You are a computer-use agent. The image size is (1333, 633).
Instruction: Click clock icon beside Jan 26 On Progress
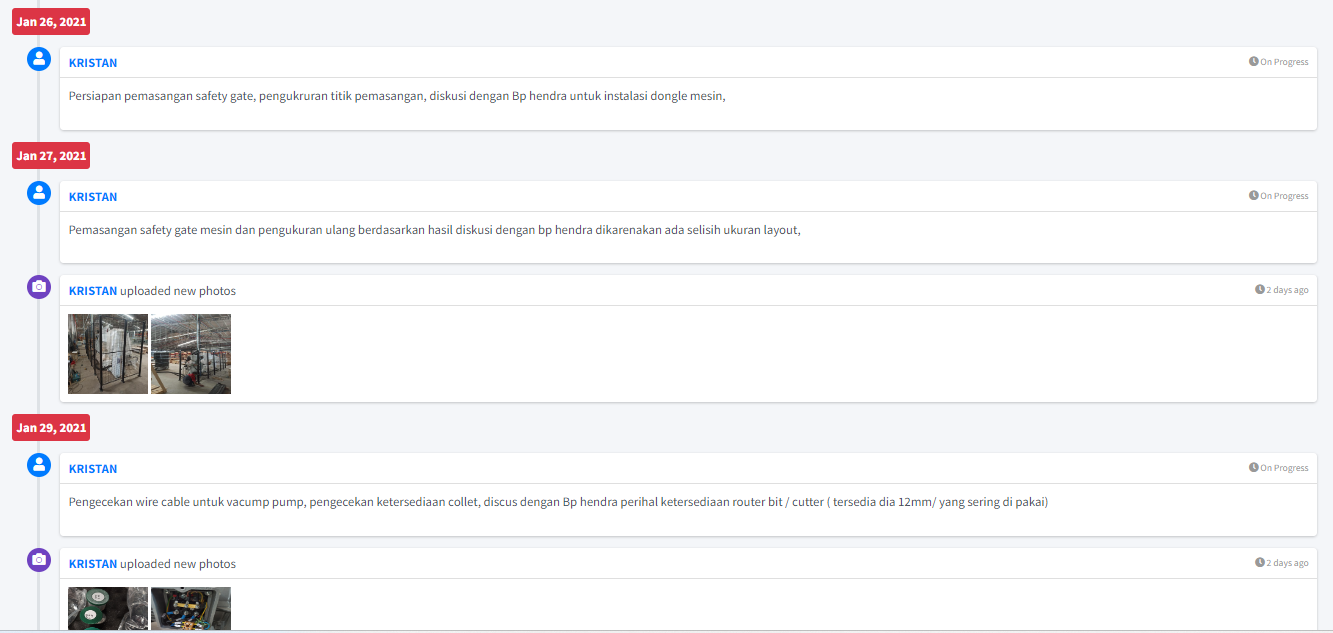[x=1253, y=62]
